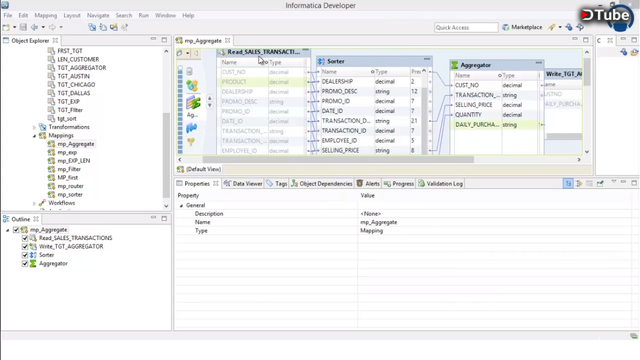Click the Marketplace toolbar icon

click(506, 27)
